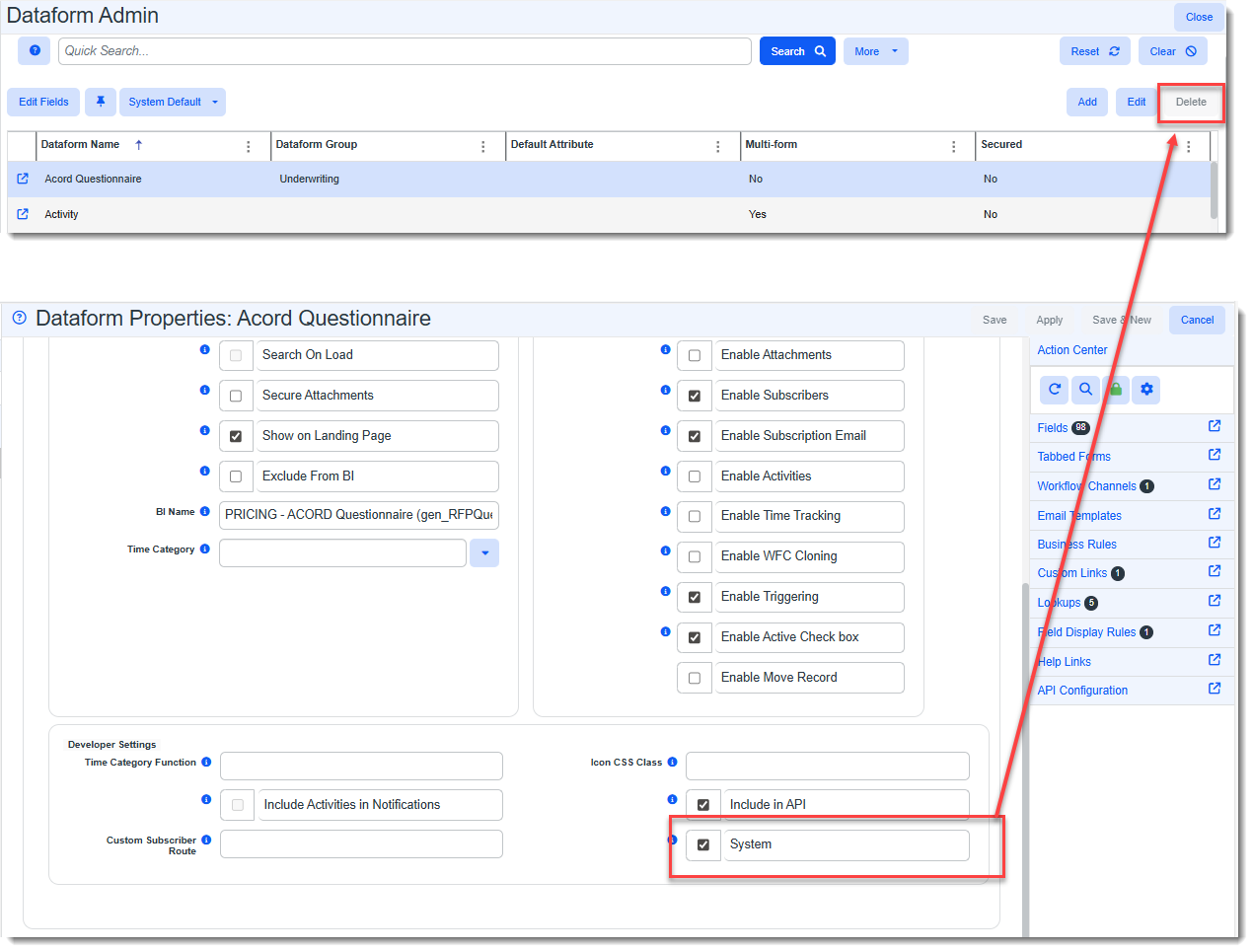This screenshot has height=952, width=1253.
Task: Click the pin icon beside Edit Fields
Action: pyautogui.click(x=100, y=102)
